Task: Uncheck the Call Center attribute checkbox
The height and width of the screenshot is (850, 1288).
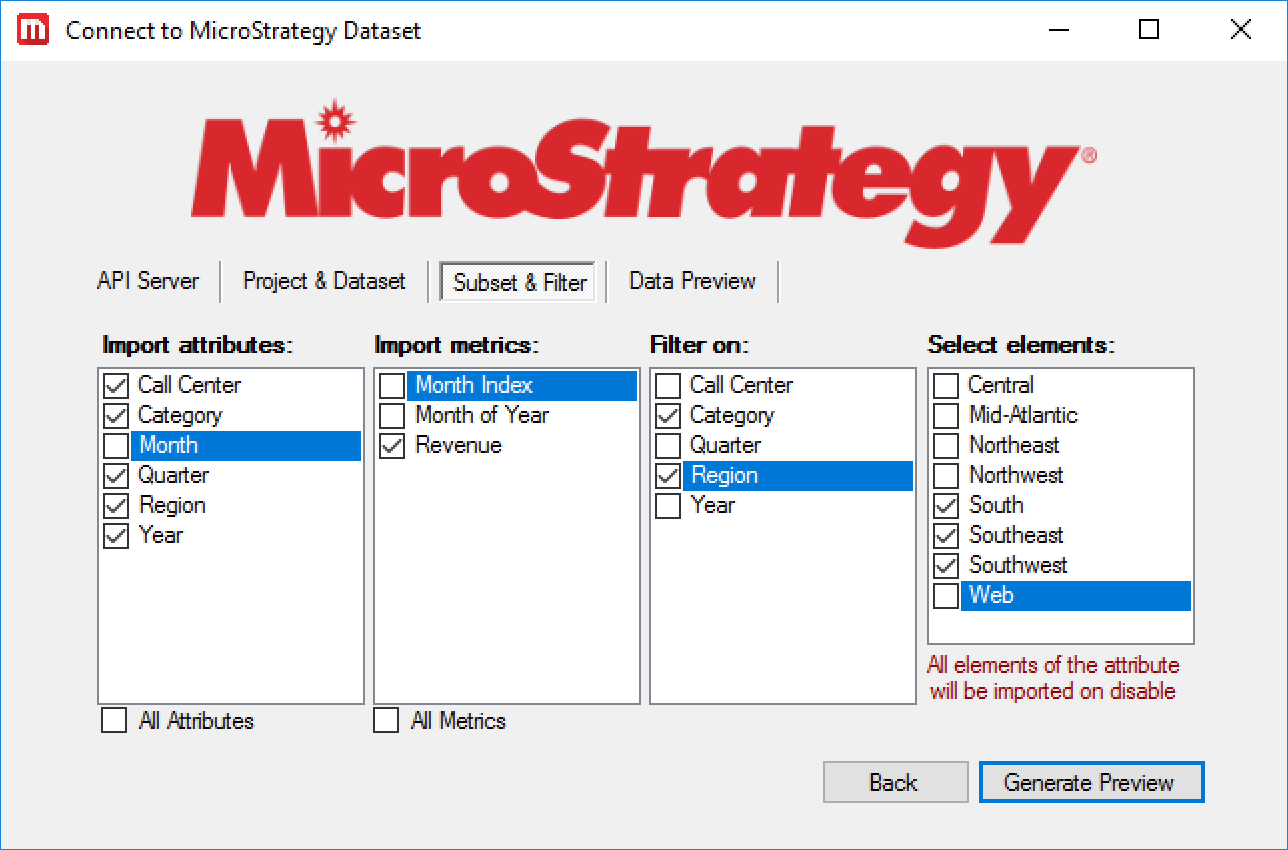Action: (x=117, y=385)
